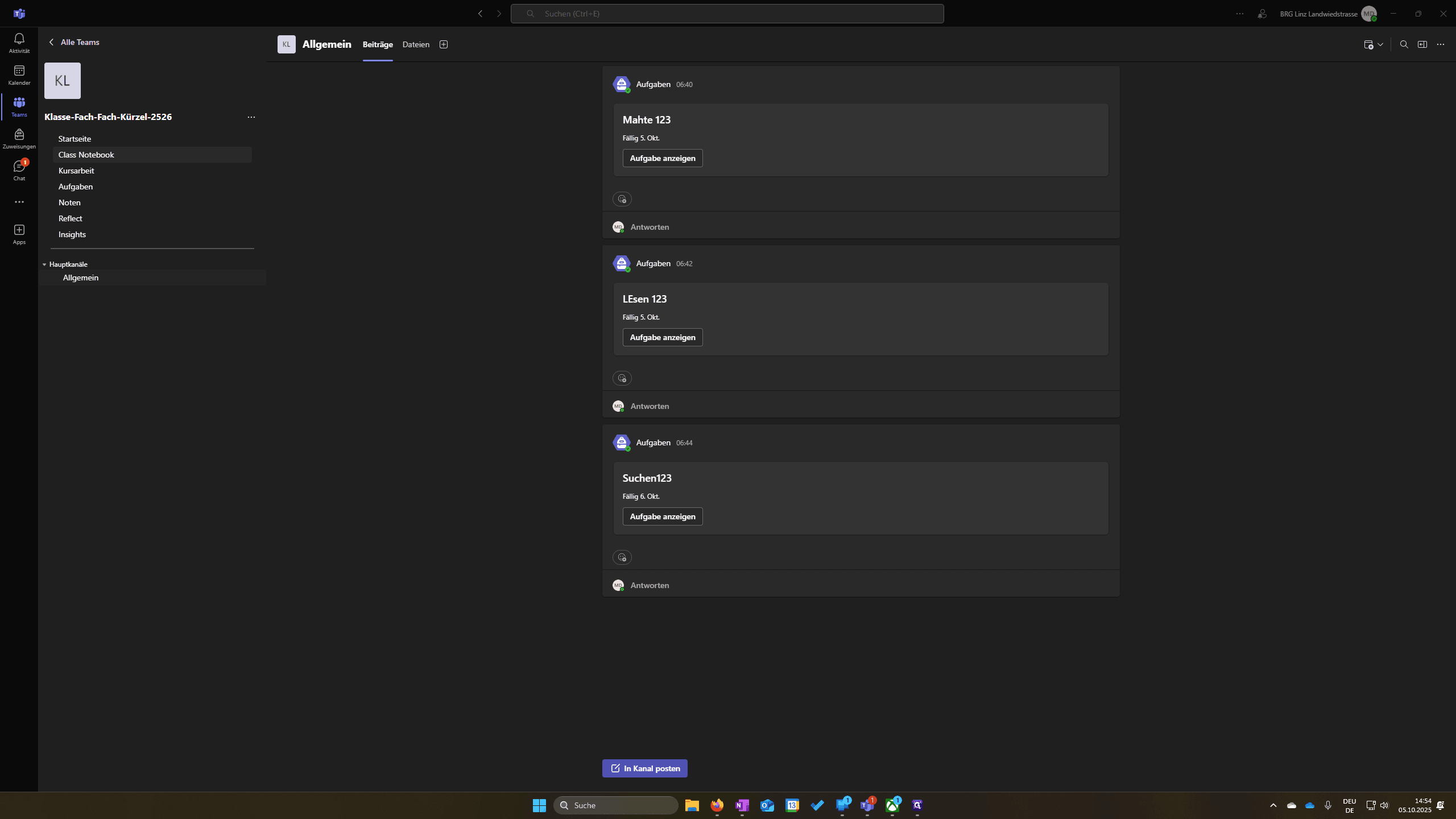Open Aufgaben in team menu
1456x819 pixels.
point(152,187)
